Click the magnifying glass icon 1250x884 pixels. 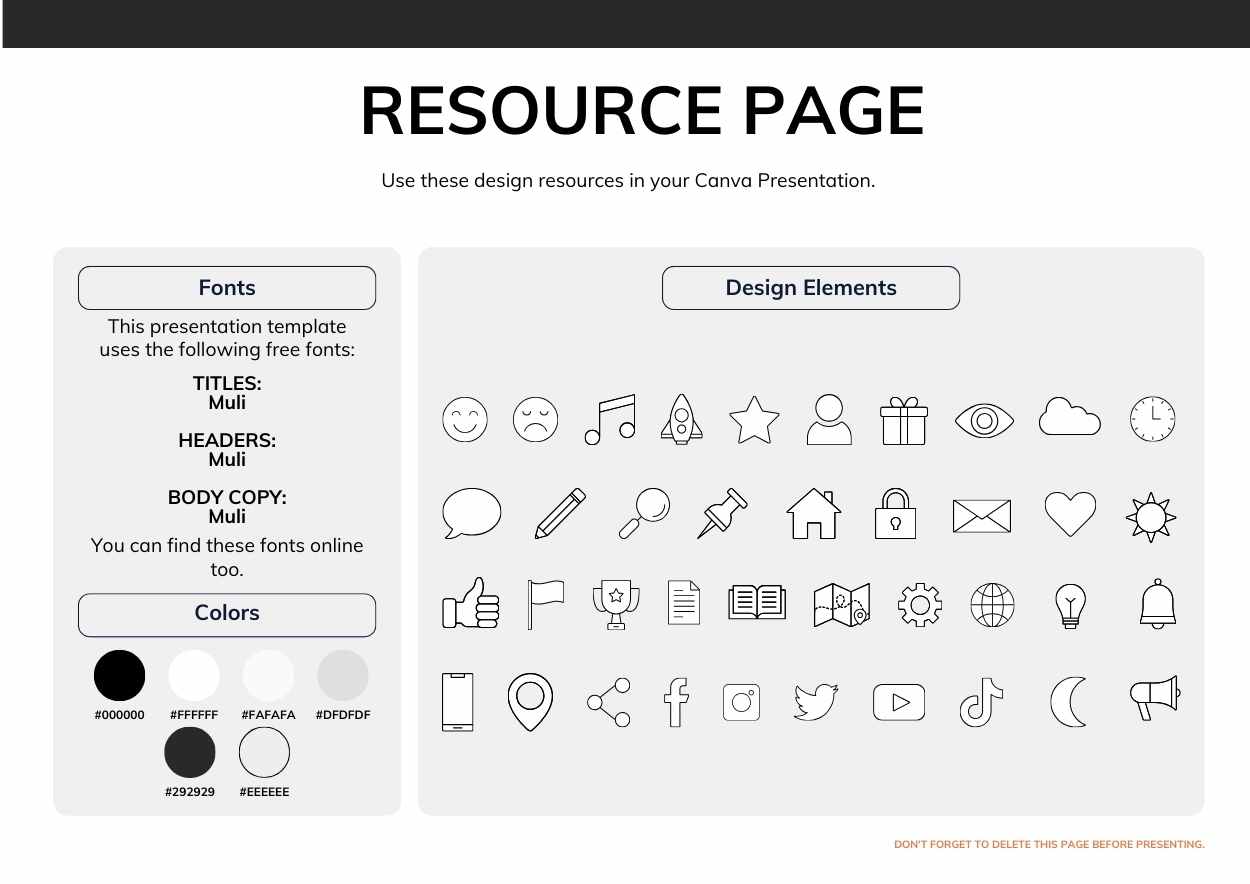tap(643, 514)
